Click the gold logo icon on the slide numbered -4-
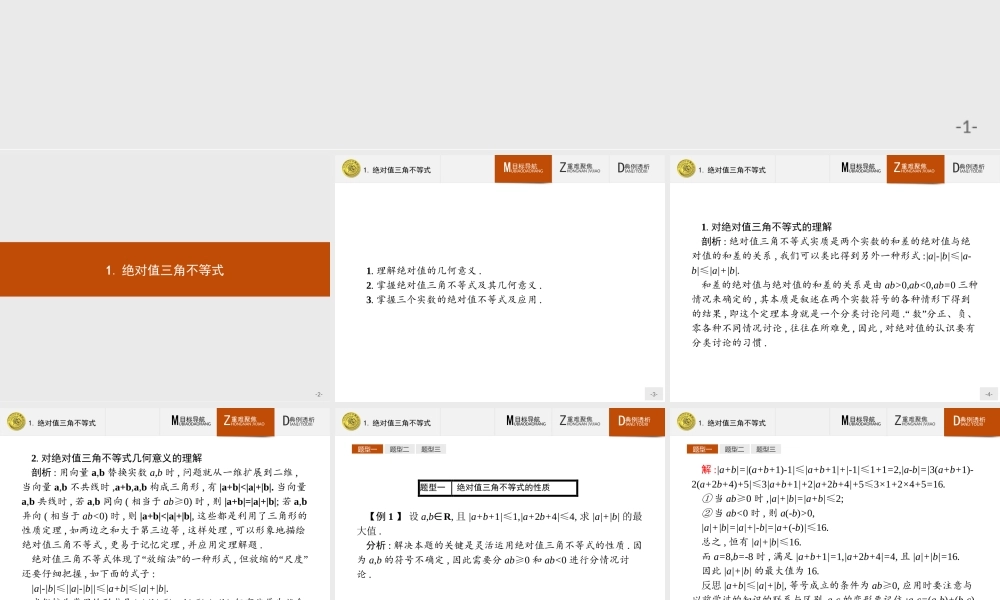 pyautogui.click(x=686, y=169)
